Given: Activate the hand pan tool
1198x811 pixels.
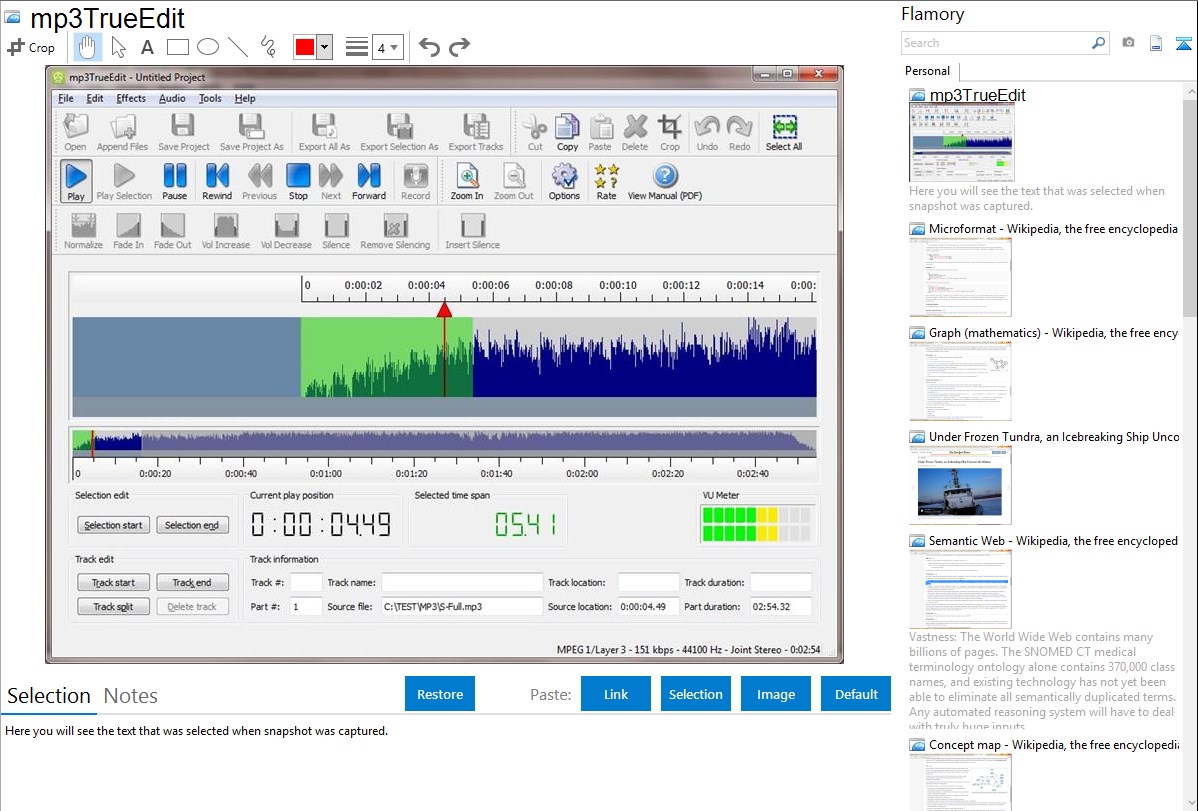Looking at the screenshot, I should click(x=87, y=47).
